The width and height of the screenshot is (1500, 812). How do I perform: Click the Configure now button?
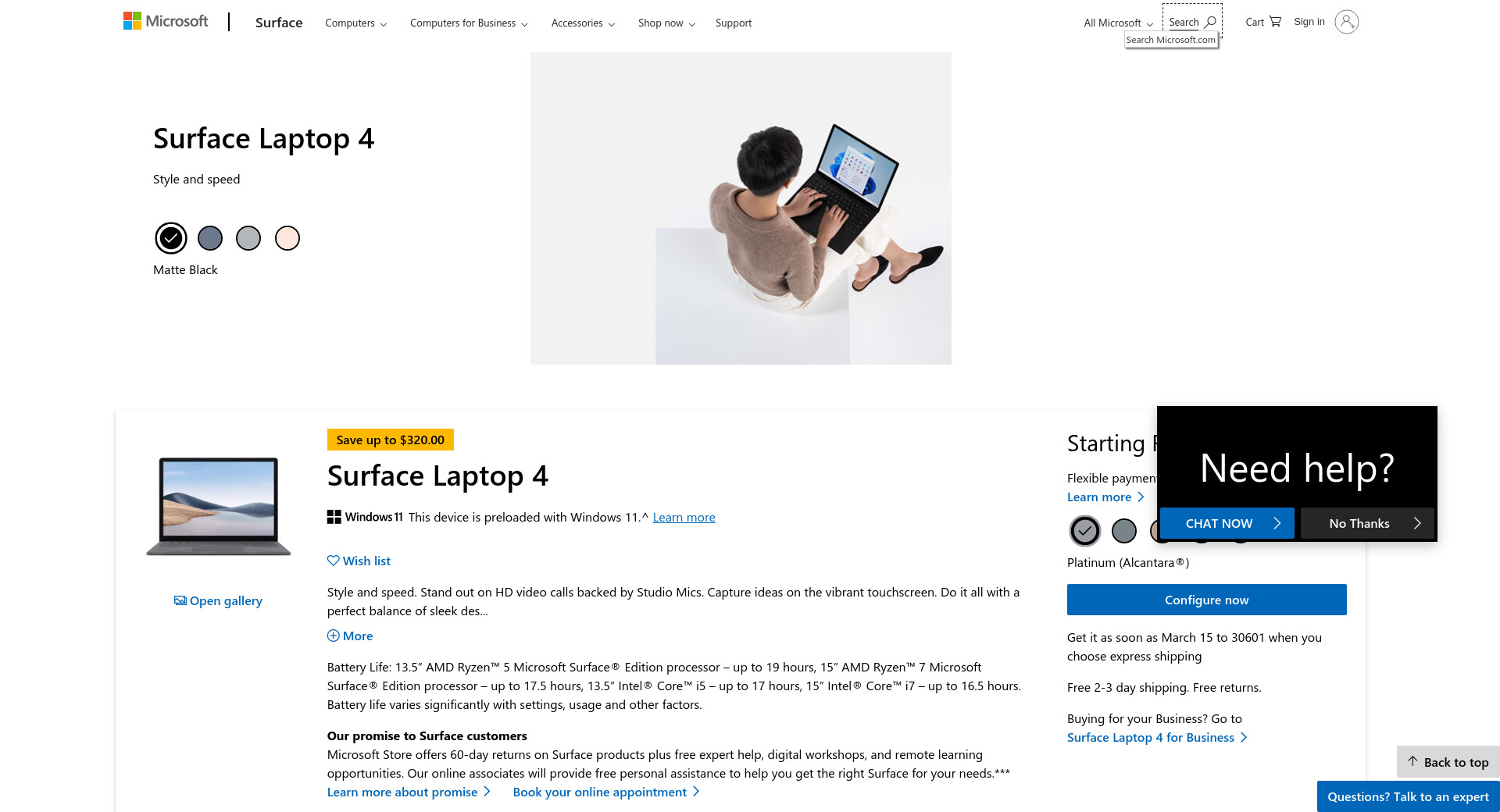click(1206, 600)
